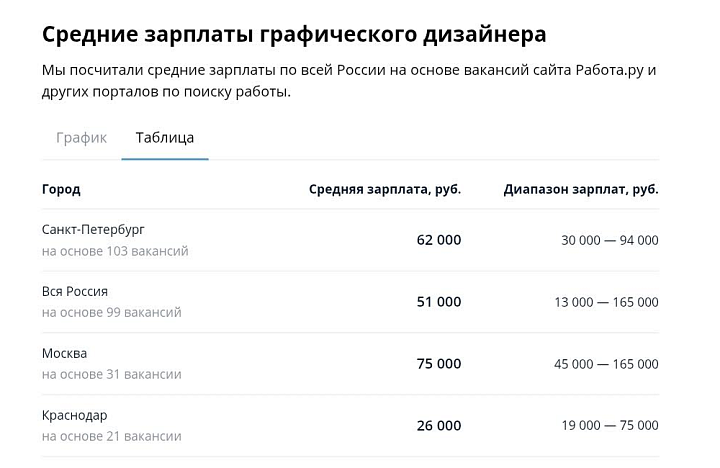This screenshot has height=468, width=720.
Task: Select the Таблица tab
Action: (165, 138)
